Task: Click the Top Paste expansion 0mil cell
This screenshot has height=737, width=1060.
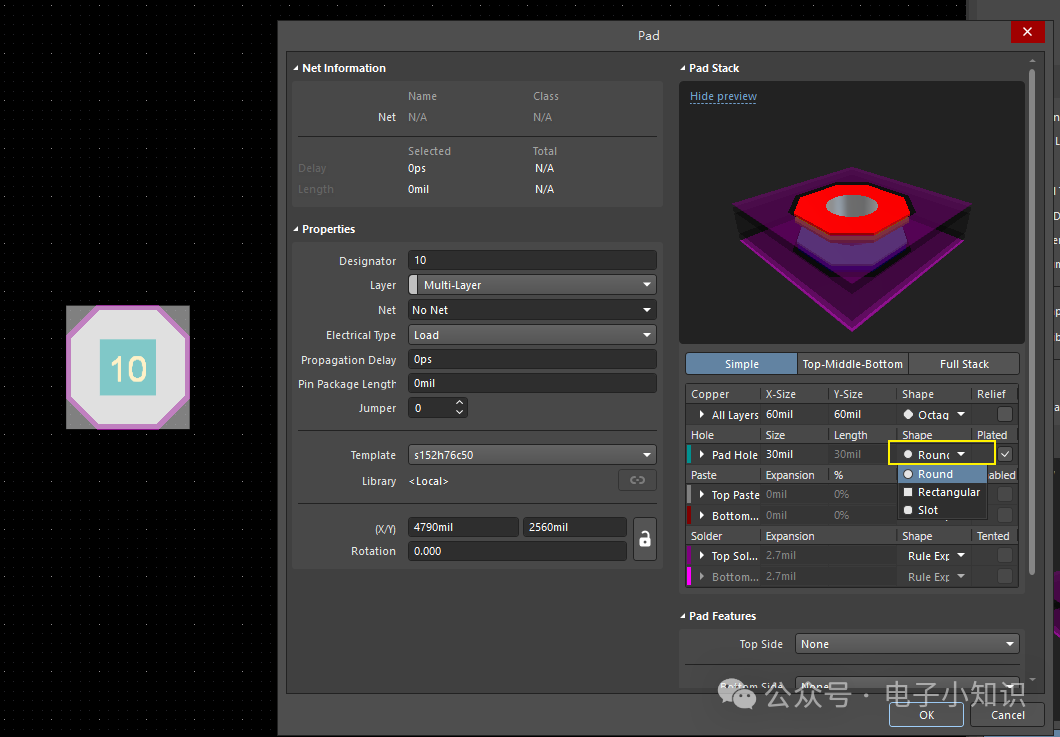Action: coord(794,494)
